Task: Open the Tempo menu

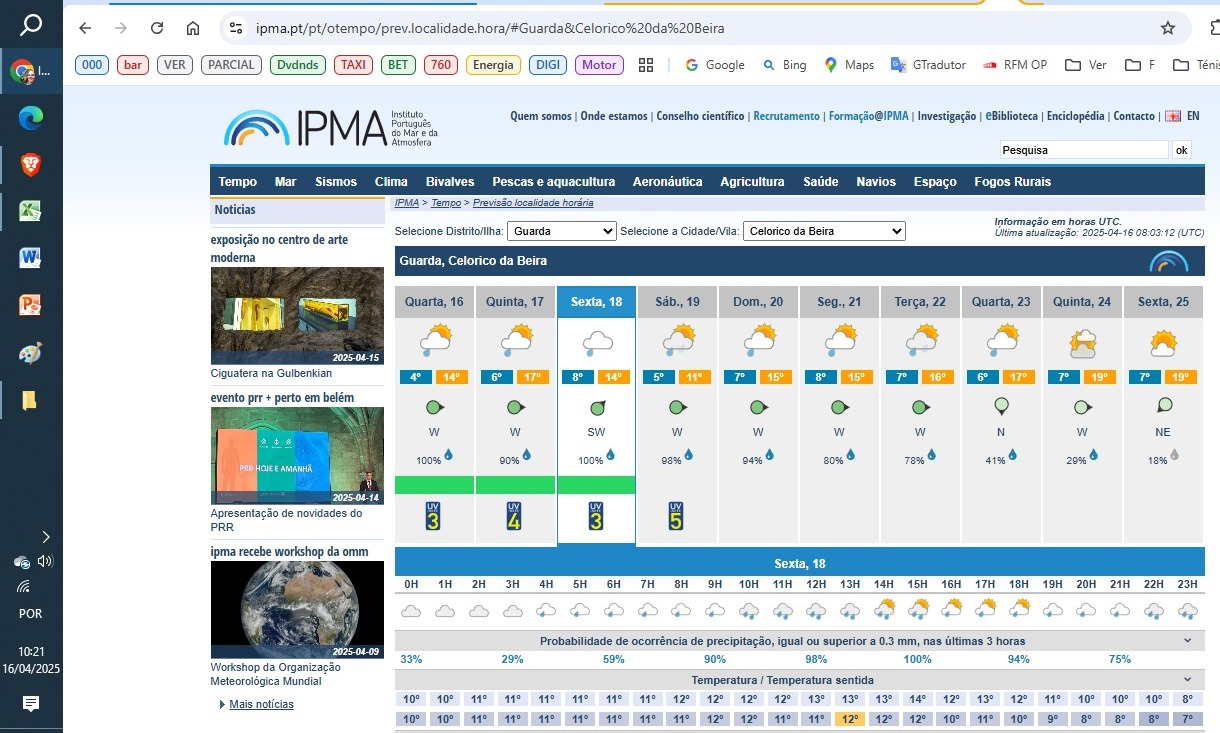Action: [238, 182]
